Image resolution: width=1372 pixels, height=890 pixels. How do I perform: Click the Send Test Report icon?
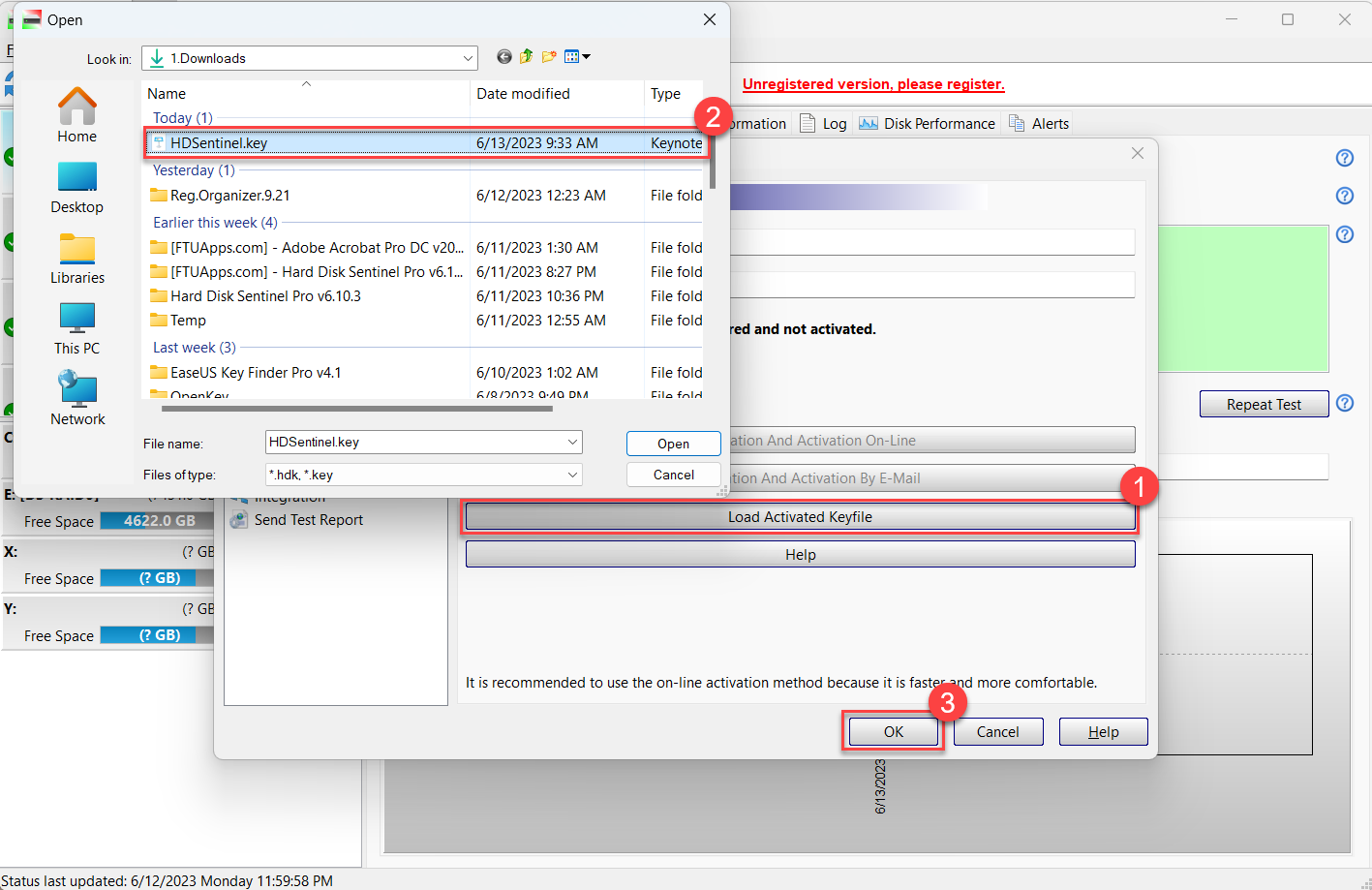pos(239,520)
